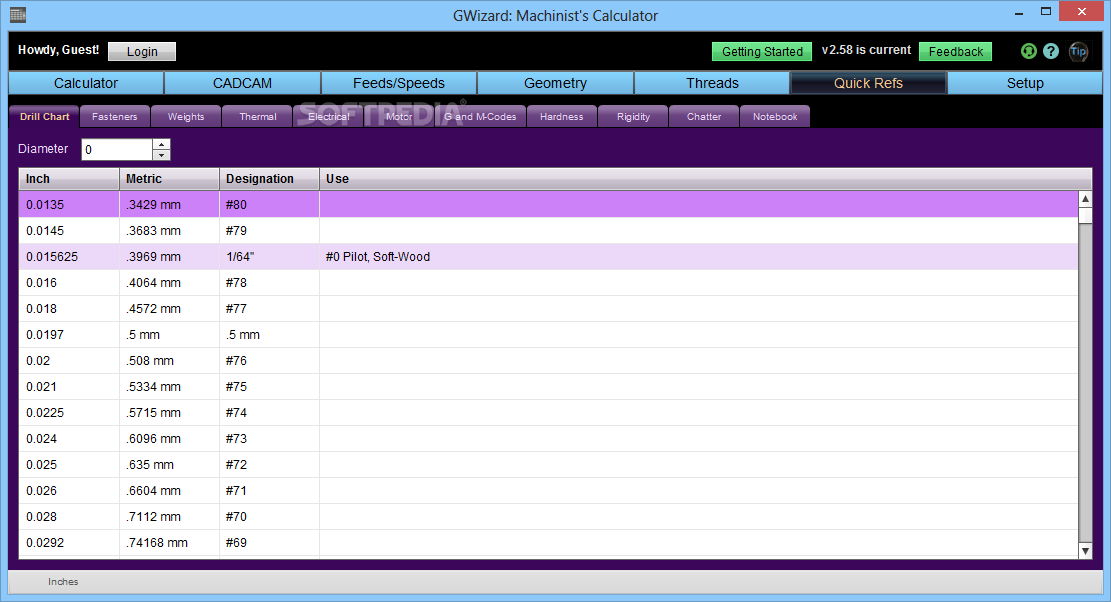Go to the Geometry tab

[556, 83]
